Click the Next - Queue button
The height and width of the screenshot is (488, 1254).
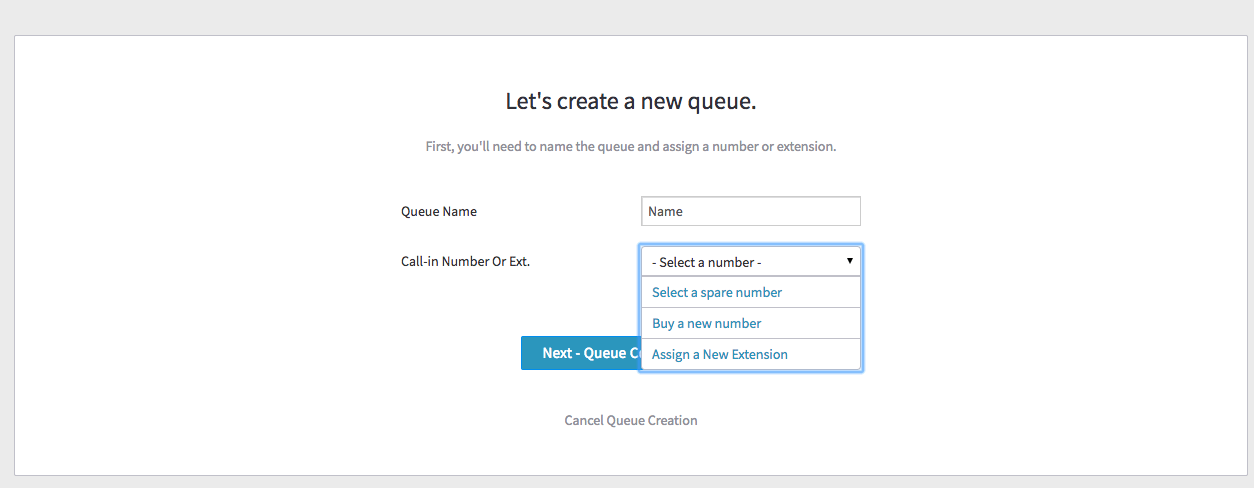coord(581,353)
